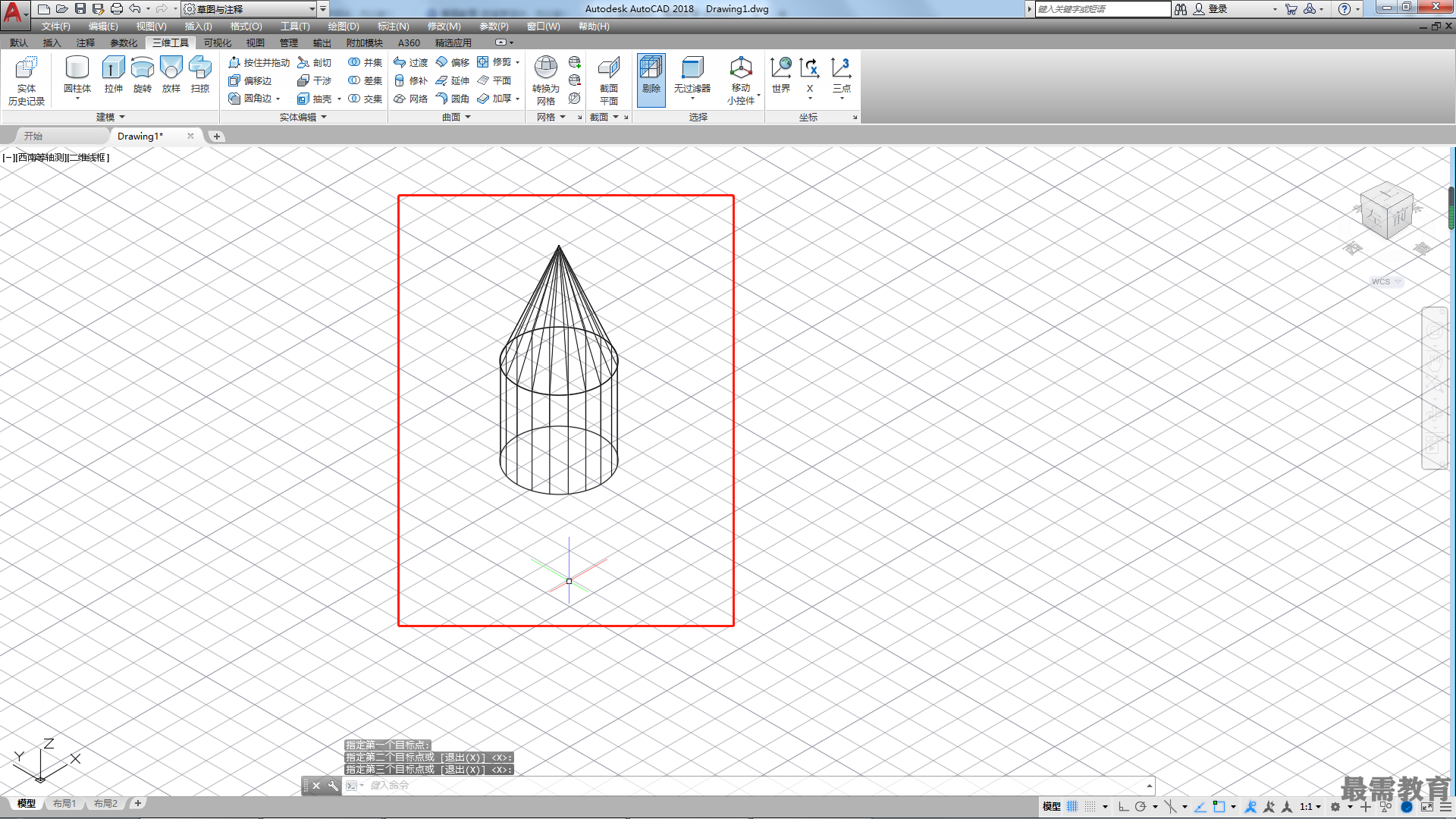Click the keyword search input box
Image resolution: width=1456 pixels, height=819 pixels.
click(x=1103, y=9)
